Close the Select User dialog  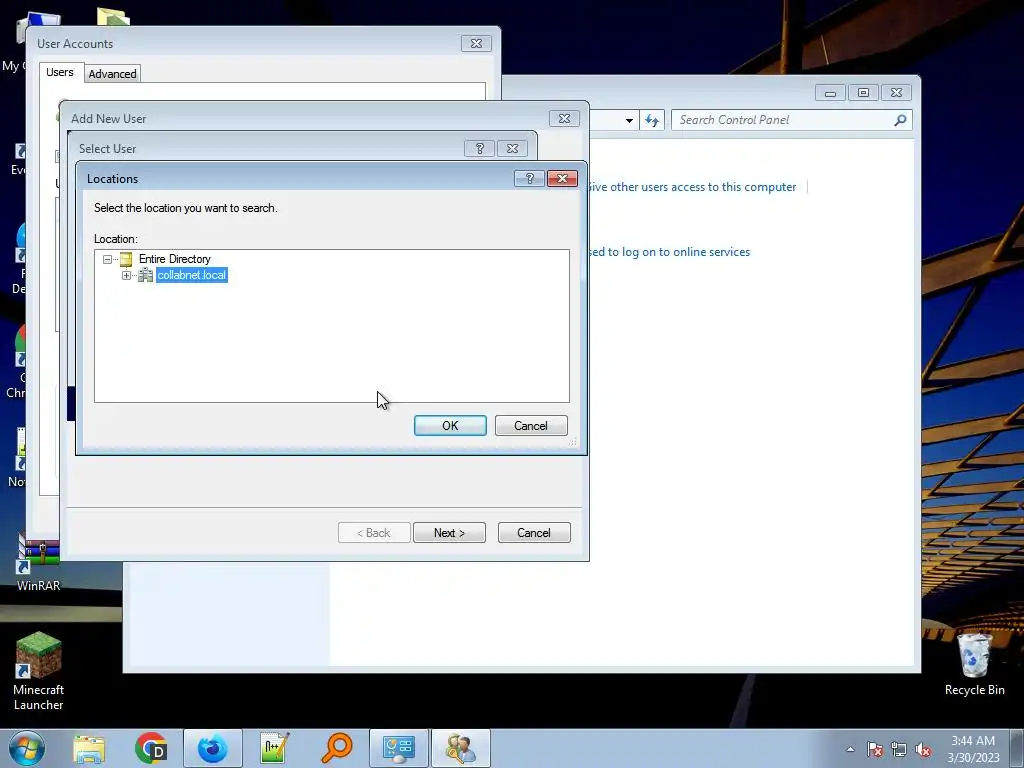tap(513, 148)
